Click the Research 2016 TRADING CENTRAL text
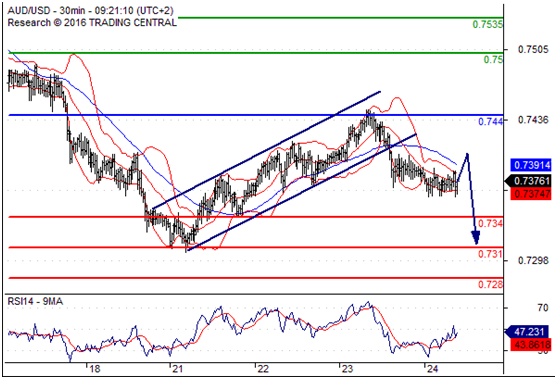The height and width of the screenshot is (379, 557). 92,23
